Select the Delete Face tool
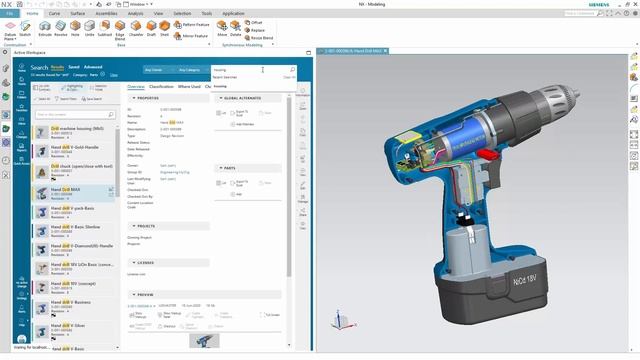640x360 pixels. click(236, 29)
